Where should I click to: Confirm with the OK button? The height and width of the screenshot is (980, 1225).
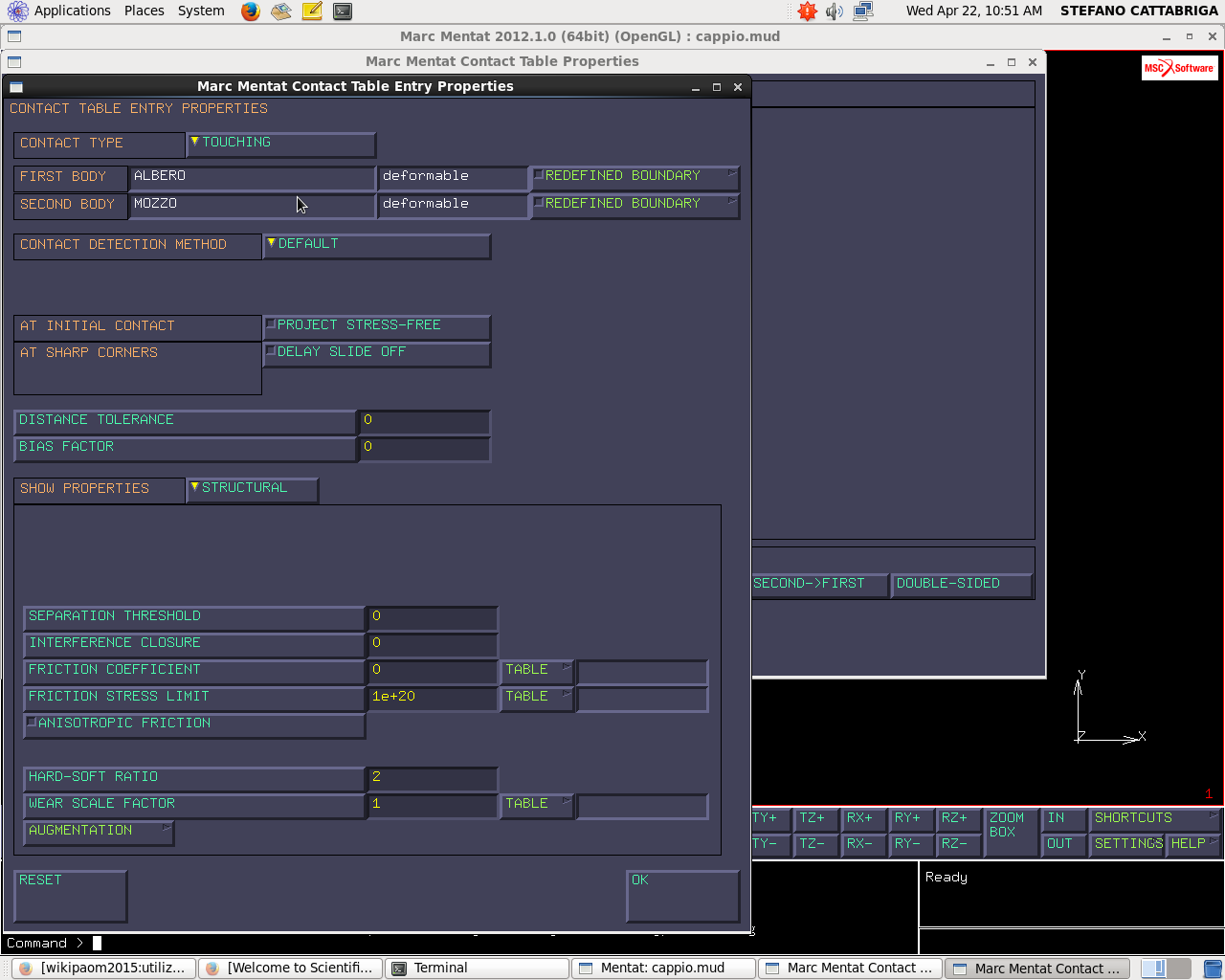[x=683, y=896]
